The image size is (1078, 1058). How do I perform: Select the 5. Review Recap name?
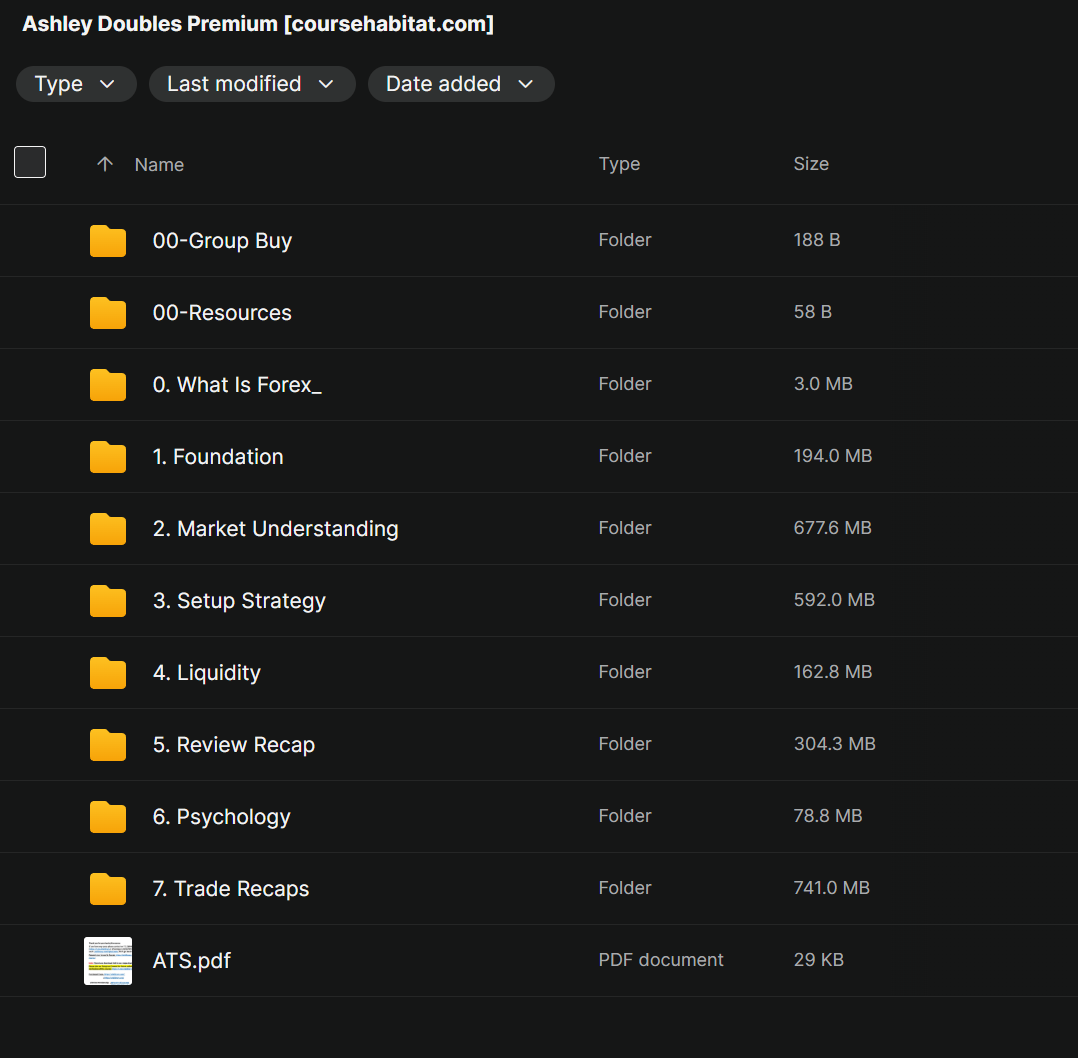point(234,745)
